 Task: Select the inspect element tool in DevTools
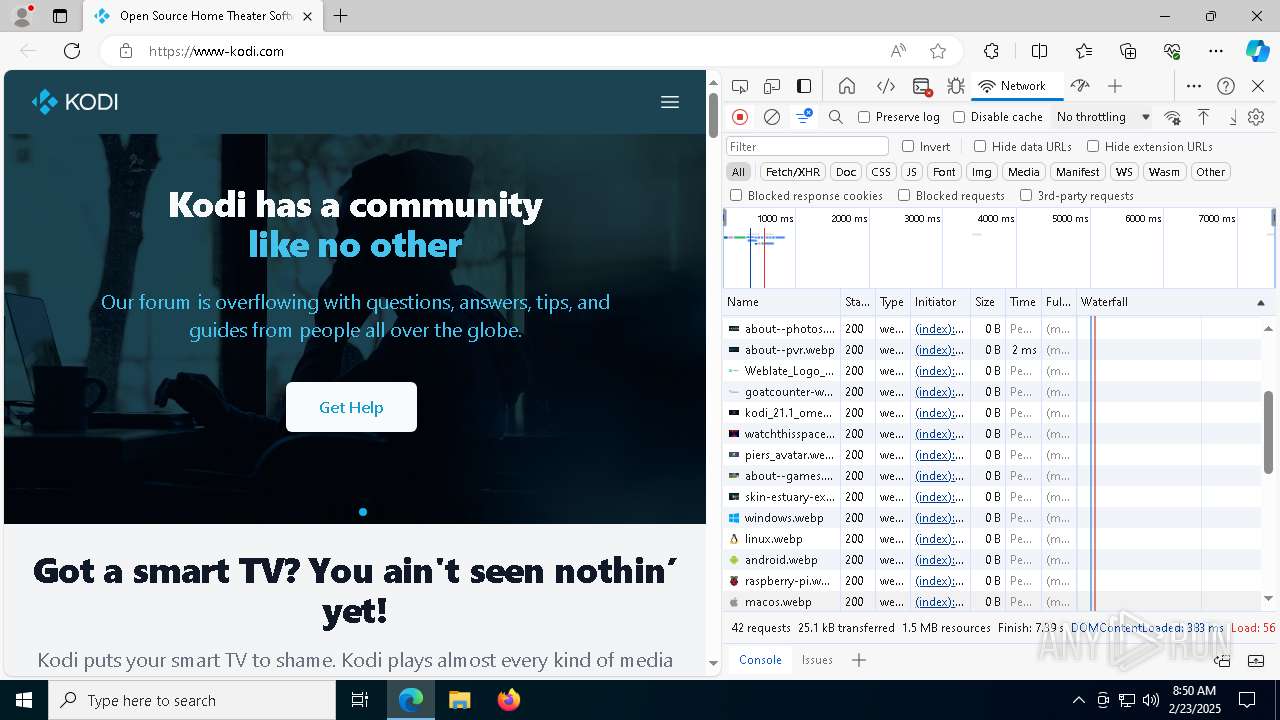[740, 86]
